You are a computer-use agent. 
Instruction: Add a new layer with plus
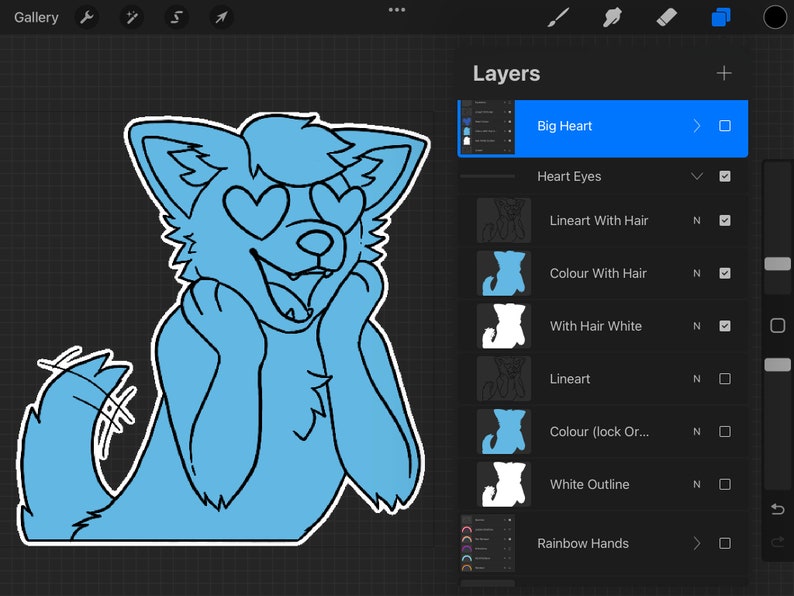pos(724,73)
